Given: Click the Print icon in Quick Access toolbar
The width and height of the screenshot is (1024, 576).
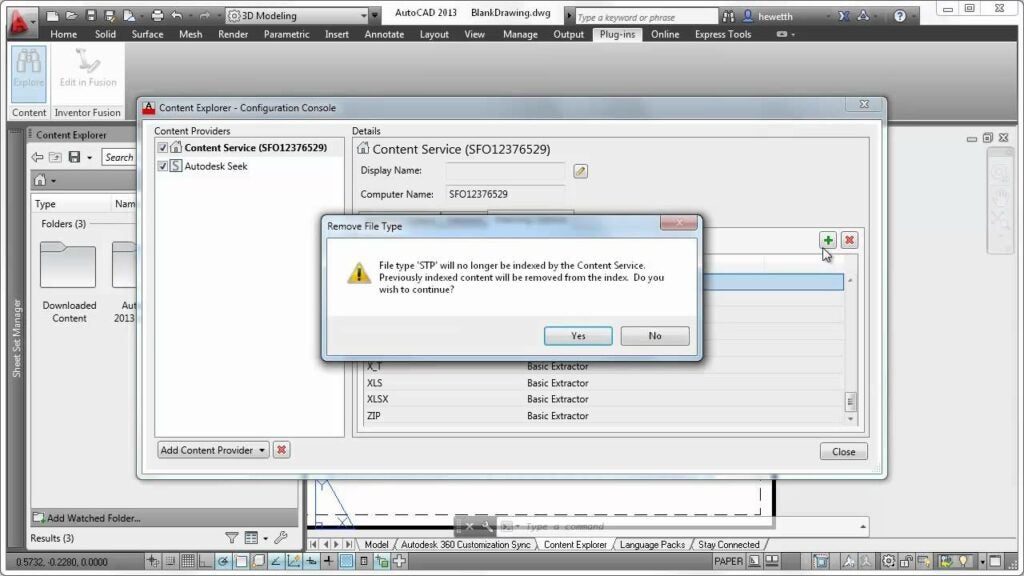Looking at the screenshot, I should click(157, 15).
